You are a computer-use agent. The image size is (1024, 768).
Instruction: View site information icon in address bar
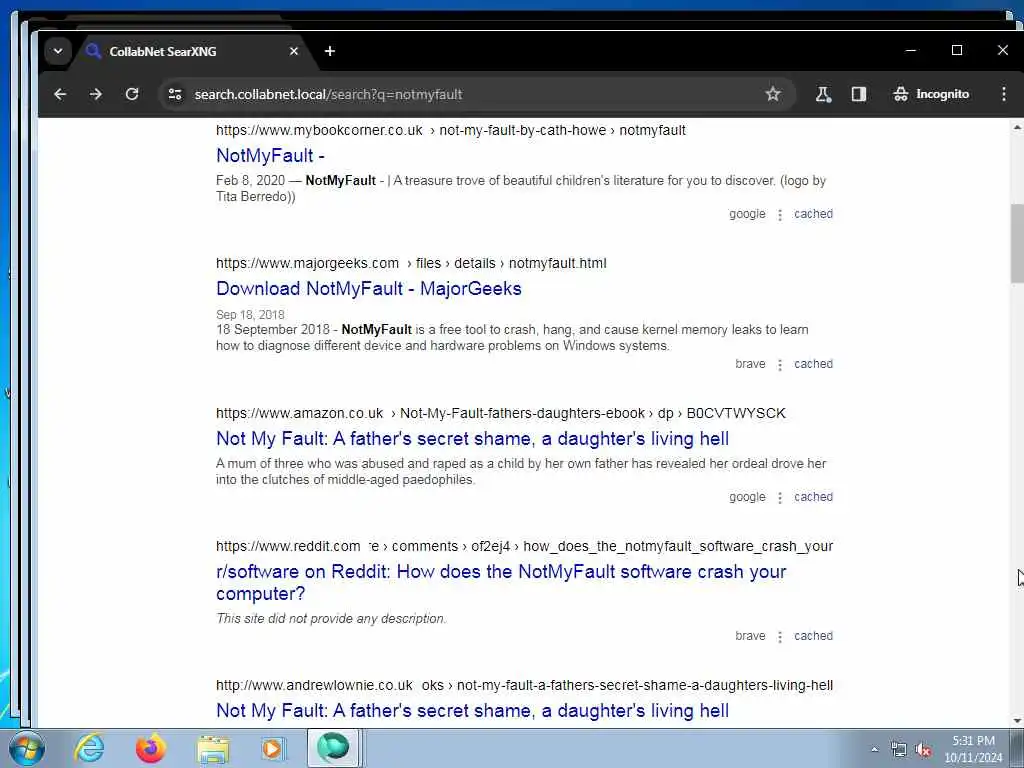(x=175, y=94)
